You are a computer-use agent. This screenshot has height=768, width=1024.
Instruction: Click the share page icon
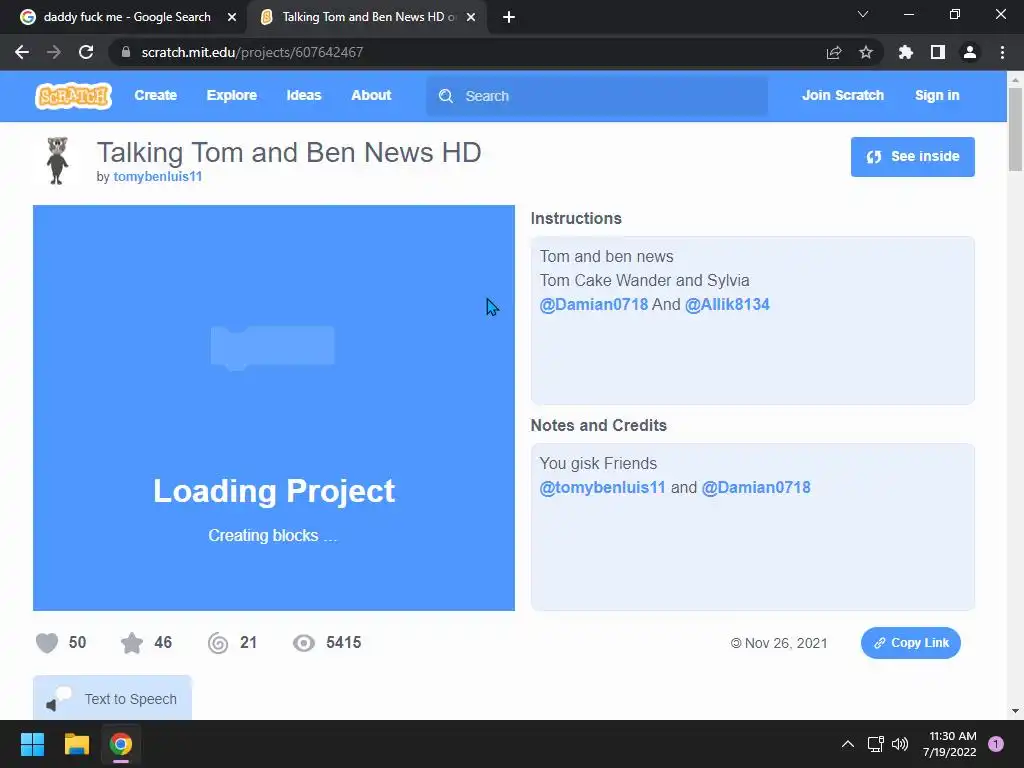tap(834, 52)
